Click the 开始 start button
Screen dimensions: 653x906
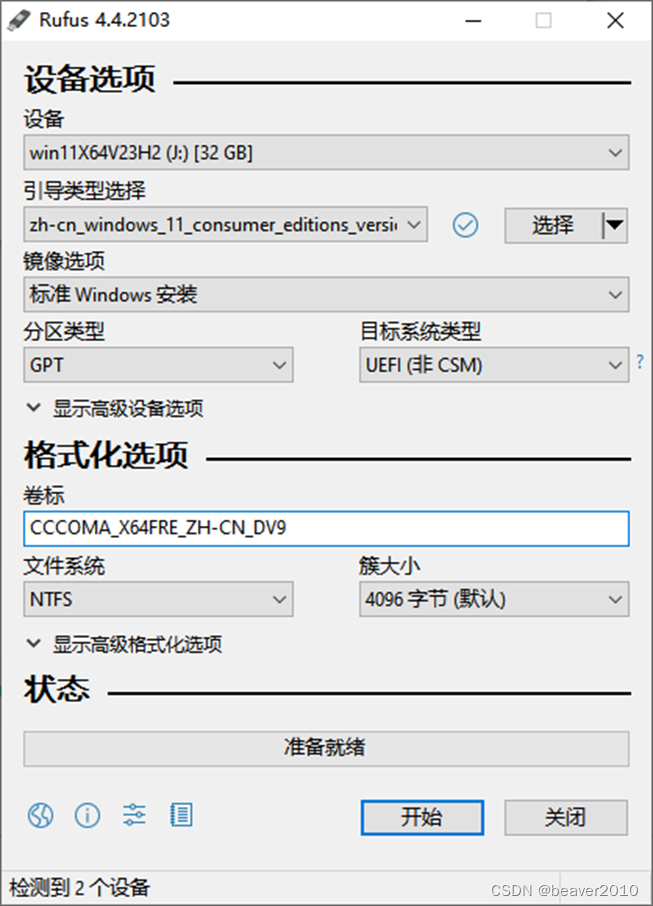(422, 817)
